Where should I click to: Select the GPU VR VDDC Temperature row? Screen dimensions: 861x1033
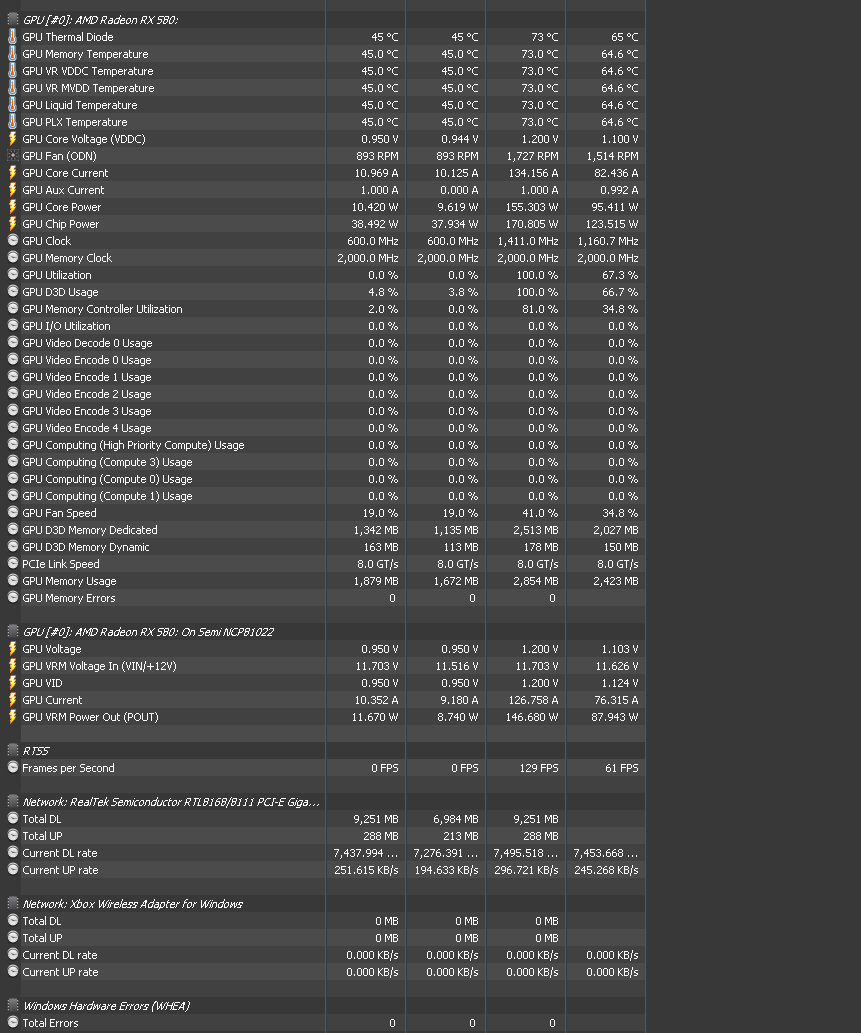coord(323,71)
